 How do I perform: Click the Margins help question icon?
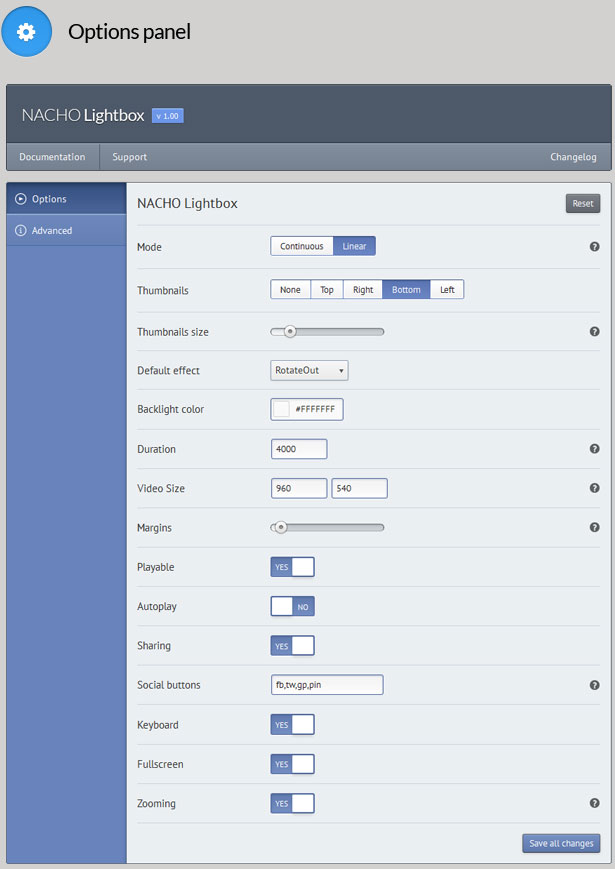594,527
